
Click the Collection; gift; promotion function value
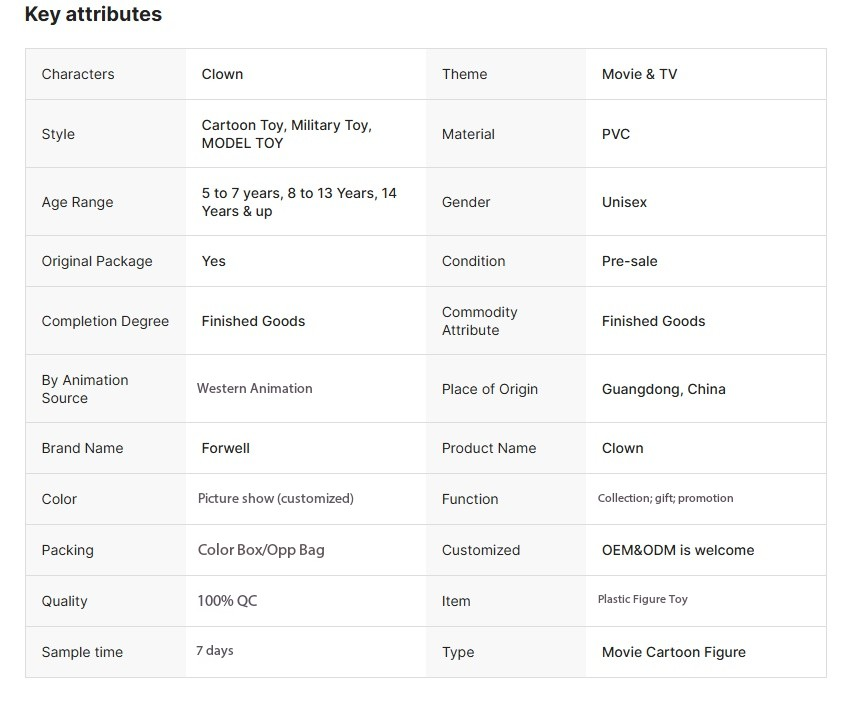(x=665, y=498)
